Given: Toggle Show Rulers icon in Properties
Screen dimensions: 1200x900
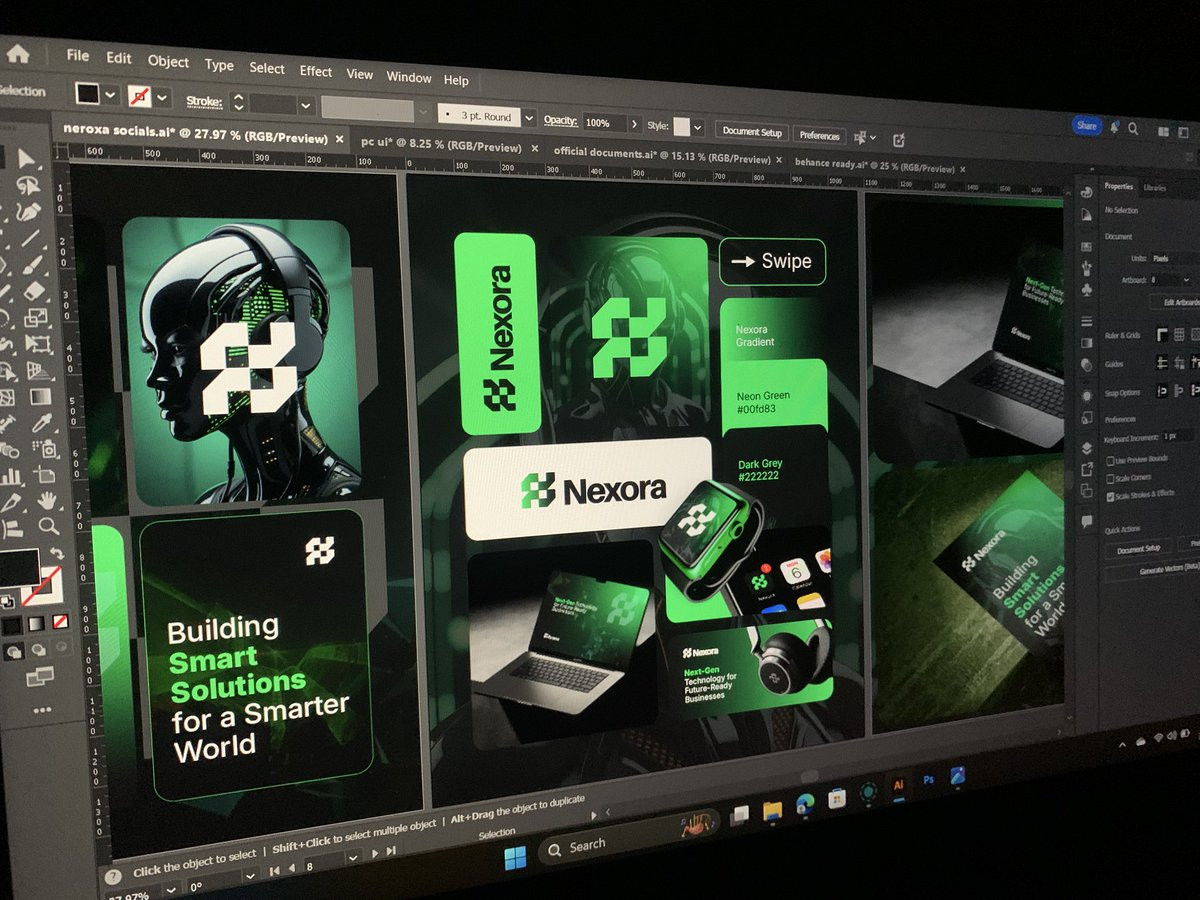Looking at the screenshot, I should pos(1163,335).
